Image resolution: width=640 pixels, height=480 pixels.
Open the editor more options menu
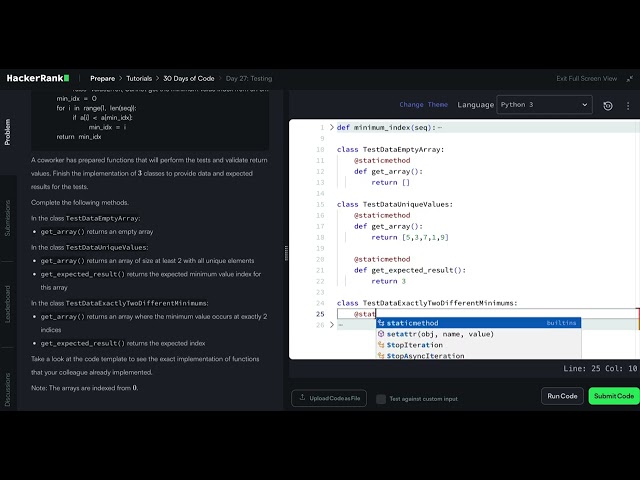click(628, 106)
